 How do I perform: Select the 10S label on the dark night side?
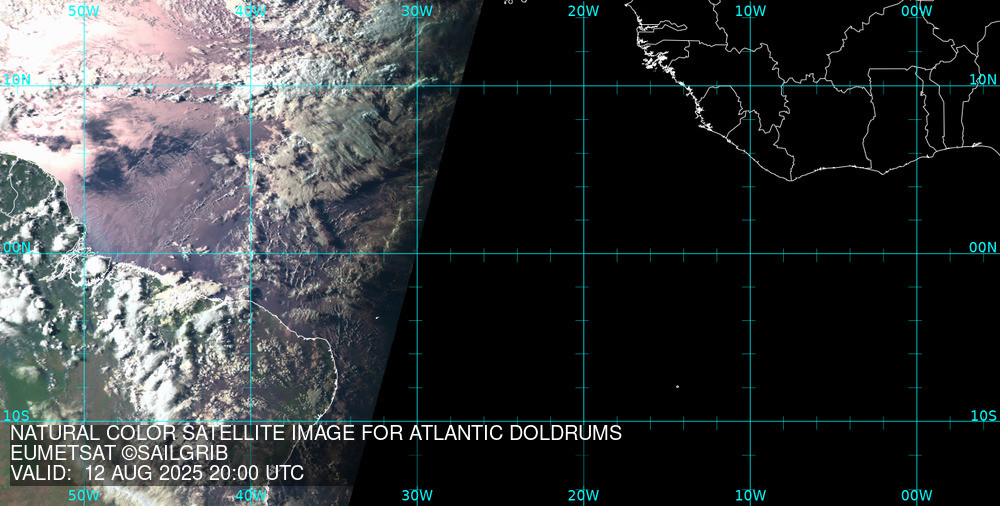(x=983, y=415)
